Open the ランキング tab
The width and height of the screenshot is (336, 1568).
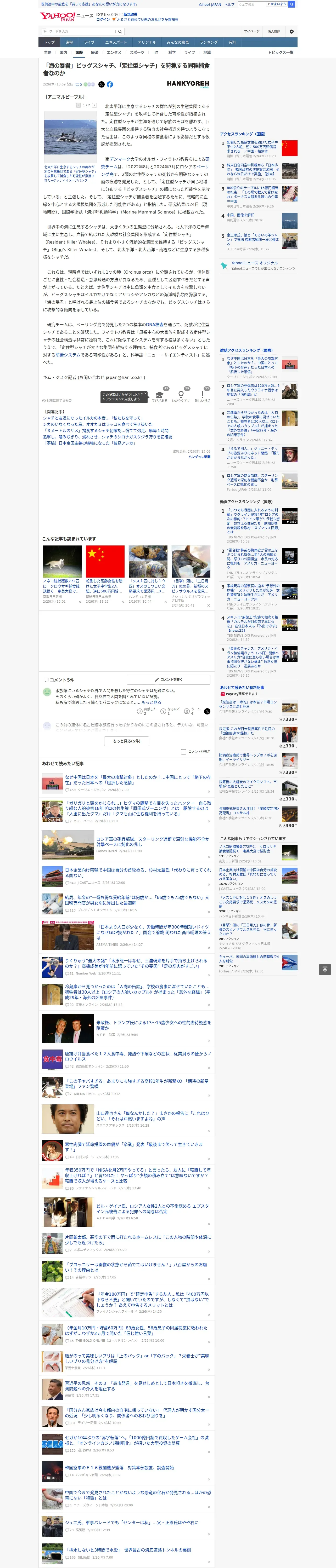pos(209,43)
